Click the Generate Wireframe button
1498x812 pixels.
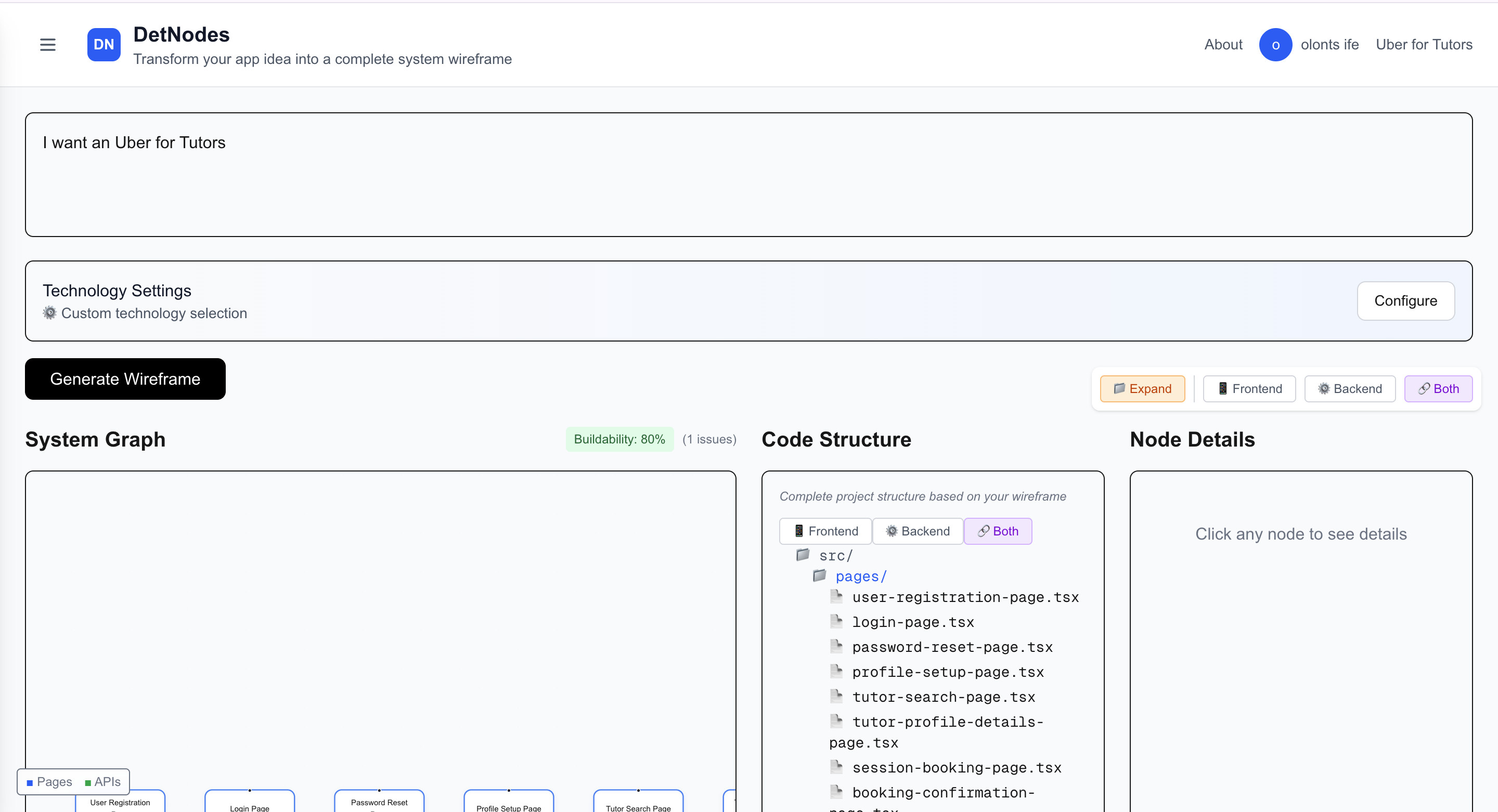[x=125, y=379]
